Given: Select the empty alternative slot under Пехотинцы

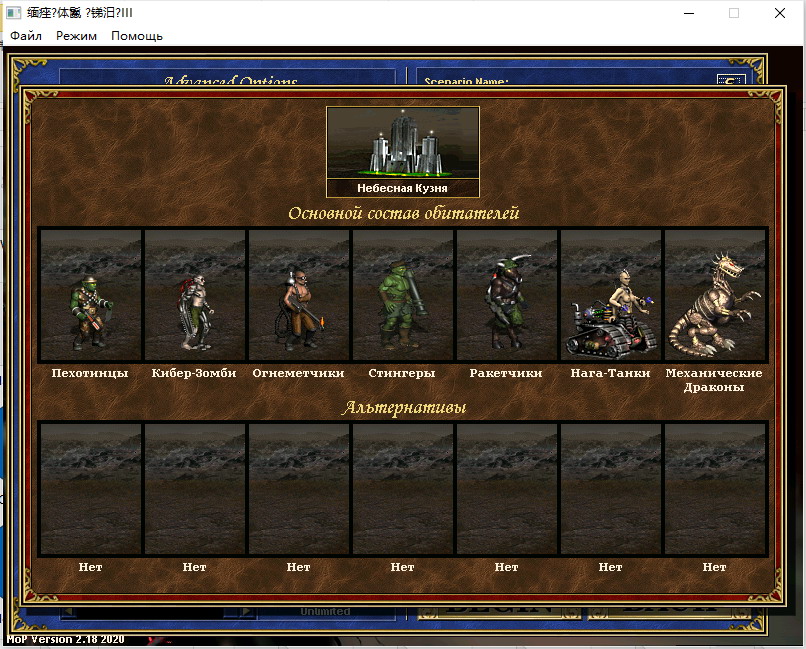Looking at the screenshot, I should (x=90, y=489).
